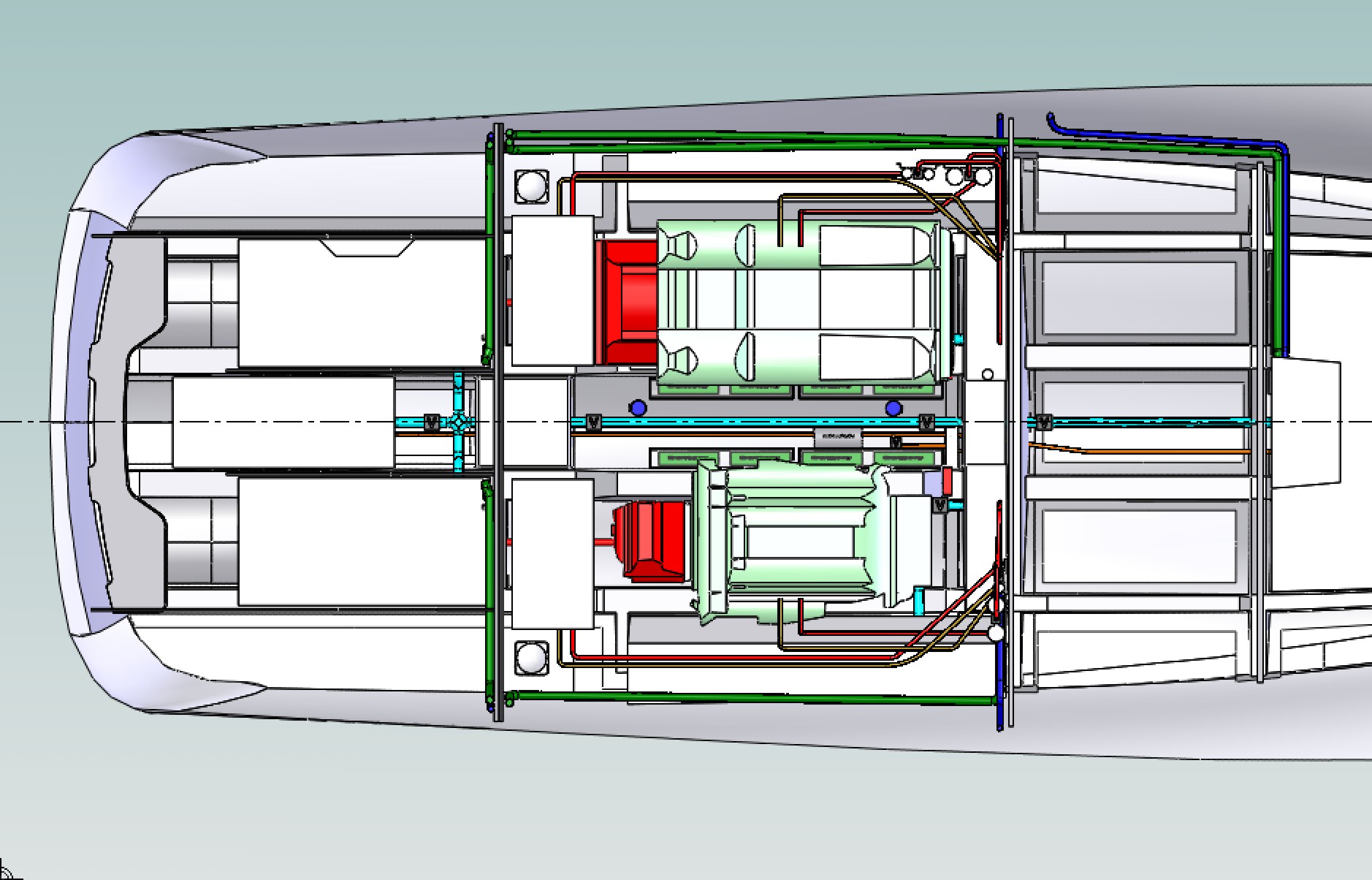Select the upper round gauge in square housing
The width and height of the screenshot is (1372, 880).
(531, 186)
